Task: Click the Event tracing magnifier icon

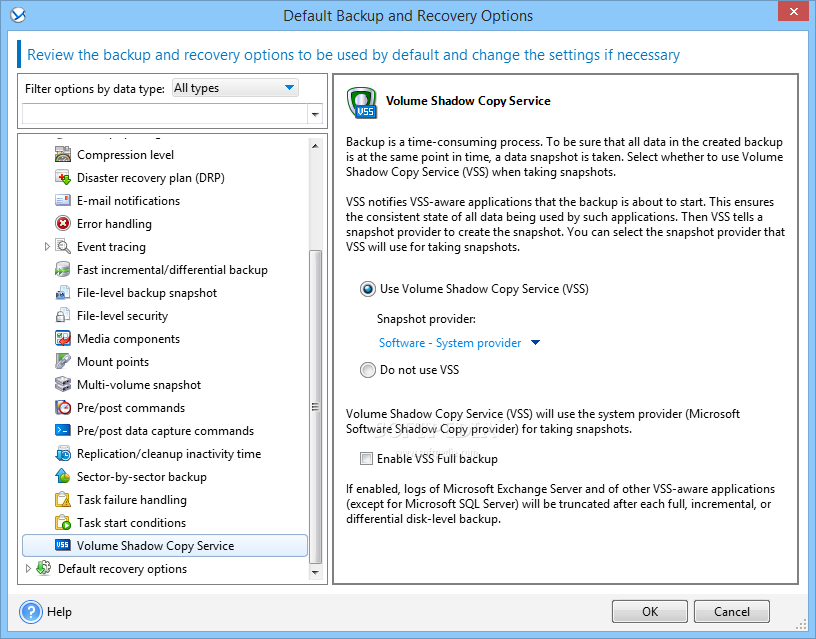Action: [x=63, y=246]
